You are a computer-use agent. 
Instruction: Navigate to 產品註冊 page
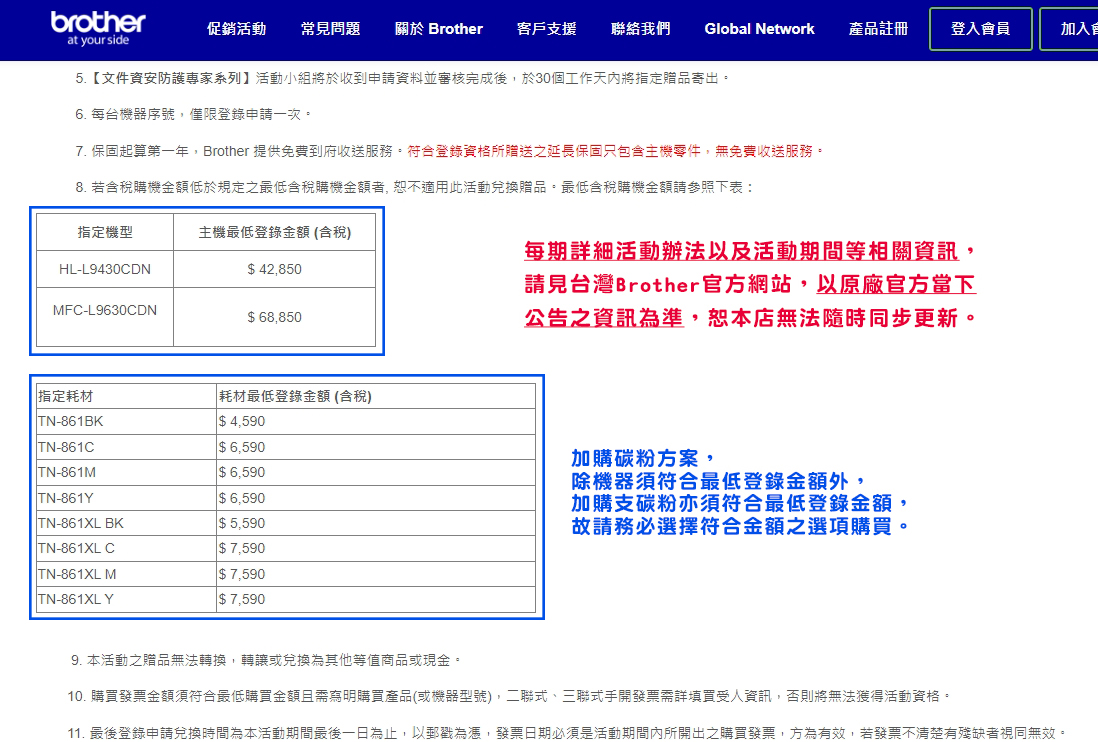click(x=878, y=29)
